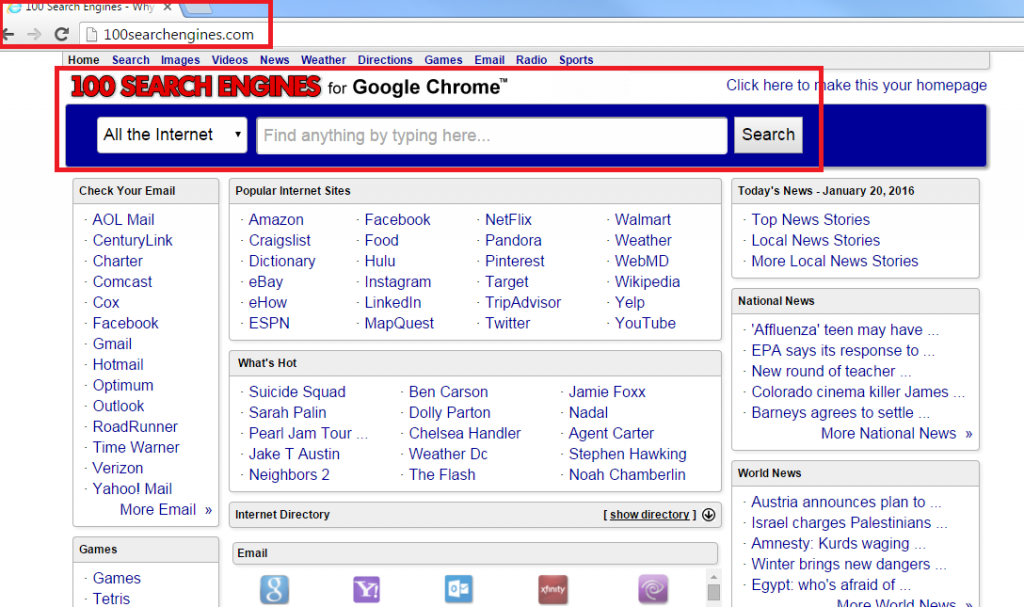This screenshot has width=1024, height=607.
Task: Select Games in the top navigation bar
Action: tap(443, 60)
